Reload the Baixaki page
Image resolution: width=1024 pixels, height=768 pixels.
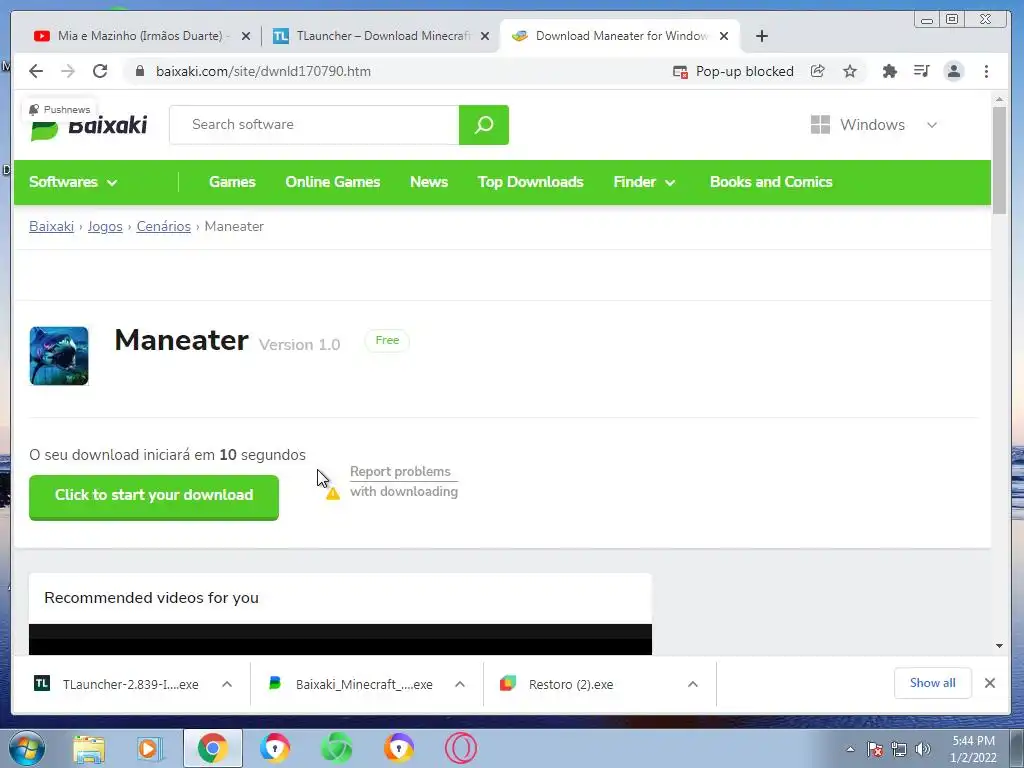pos(100,71)
